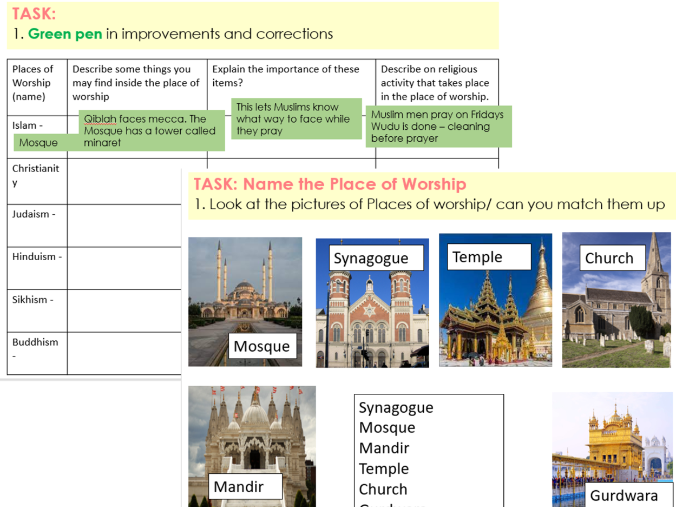This screenshot has width=676, height=507.
Task: Click the empty Hinduism description cell
Action: [x=124, y=268]
